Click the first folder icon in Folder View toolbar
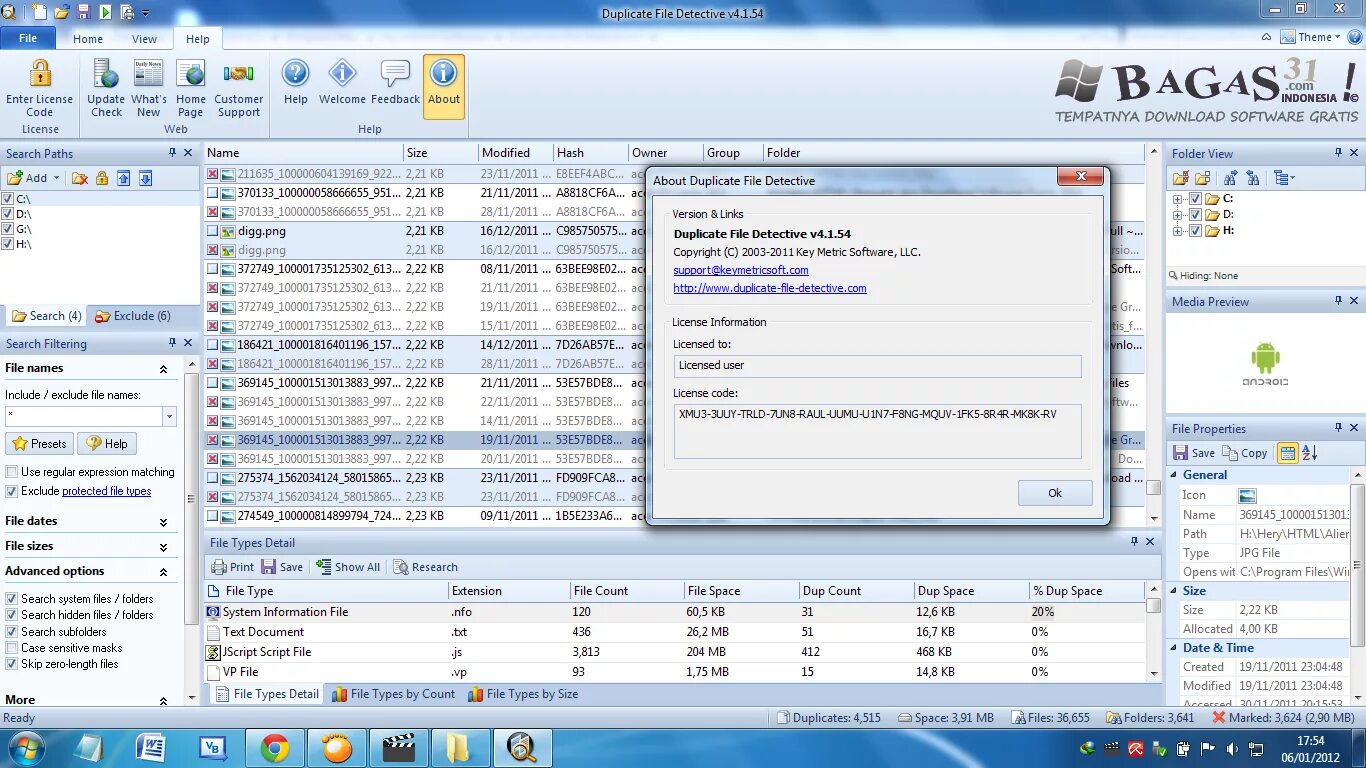 (x=1181, y=178)
